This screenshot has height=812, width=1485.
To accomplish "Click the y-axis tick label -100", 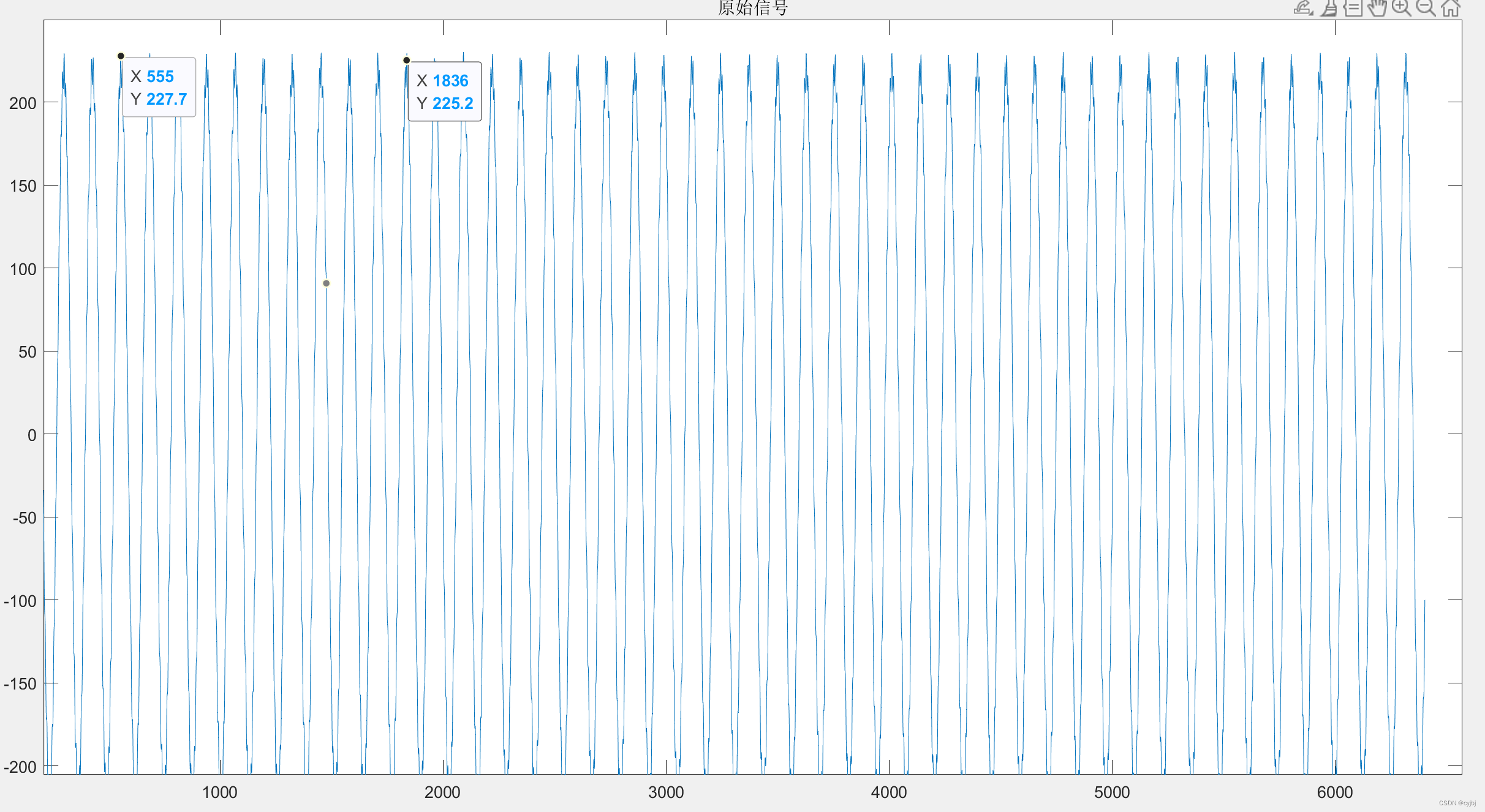I will (20, 601).
